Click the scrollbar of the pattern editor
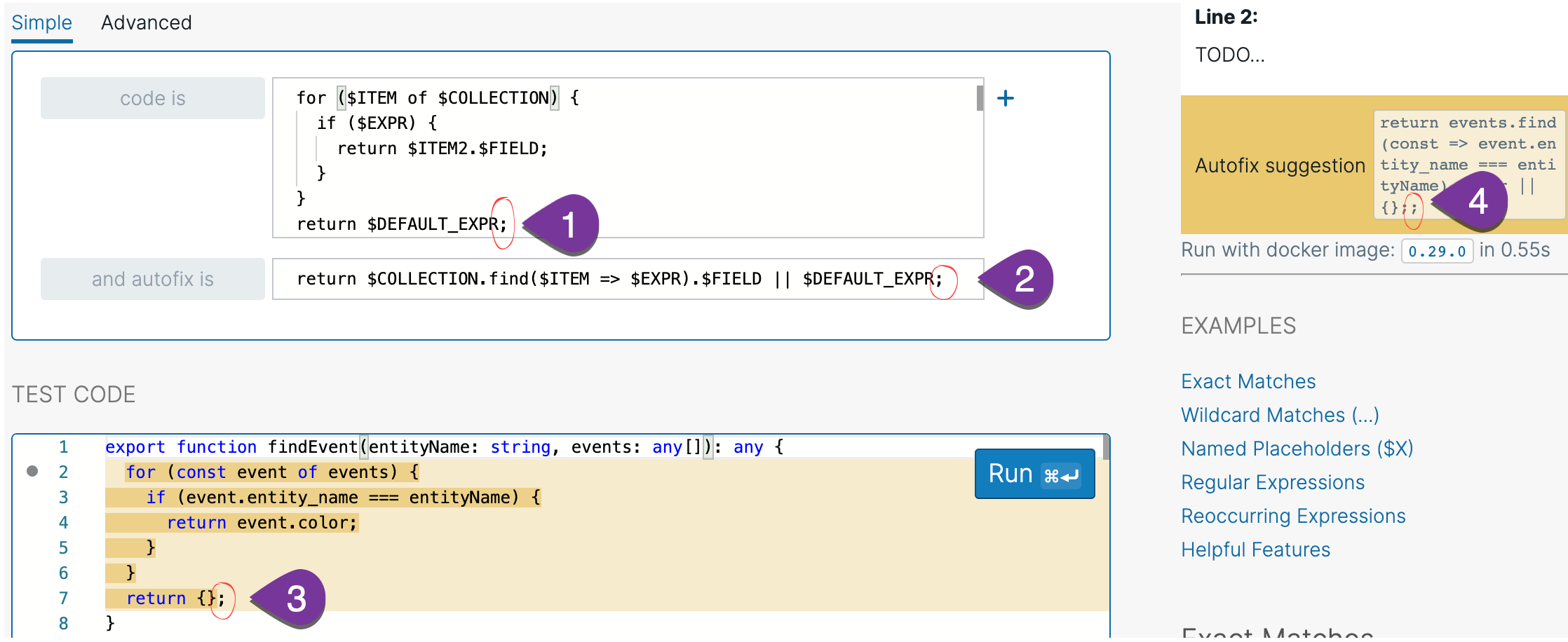 click(x=980, y=98)
